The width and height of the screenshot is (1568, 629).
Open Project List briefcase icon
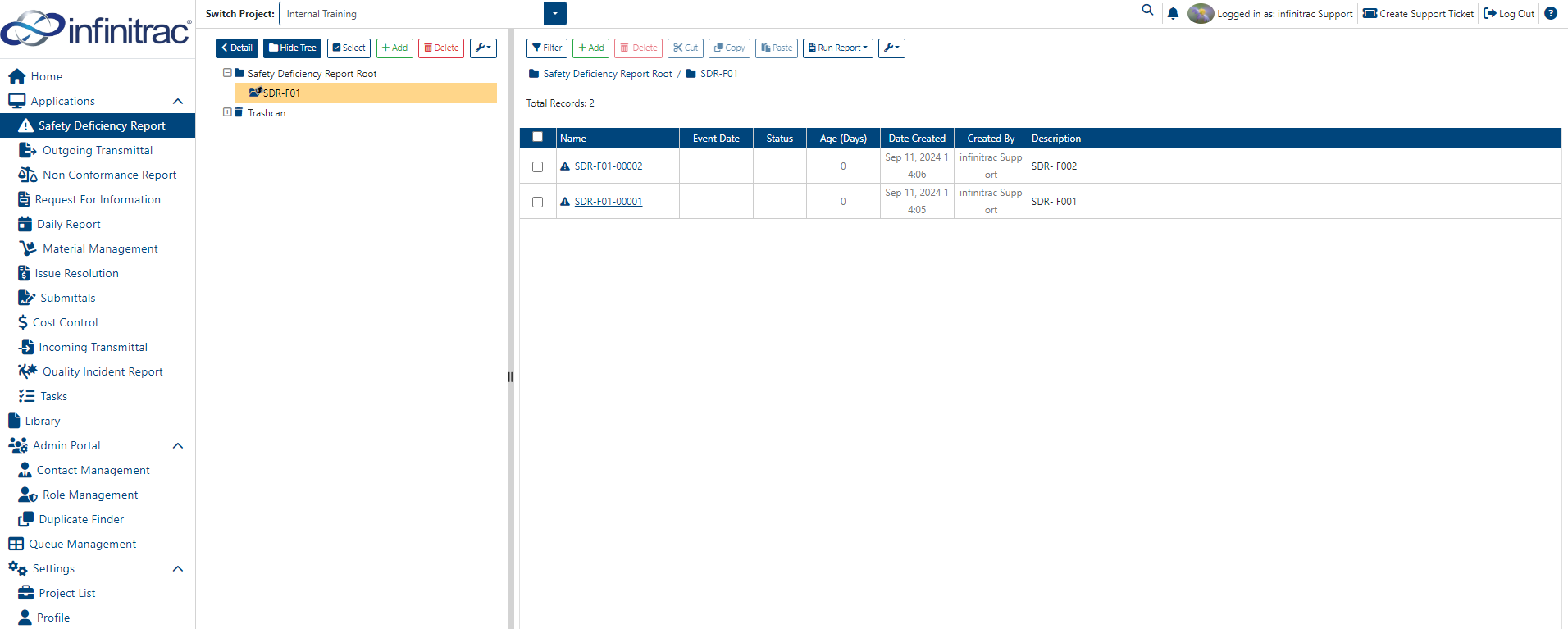[x=26, y=593]
